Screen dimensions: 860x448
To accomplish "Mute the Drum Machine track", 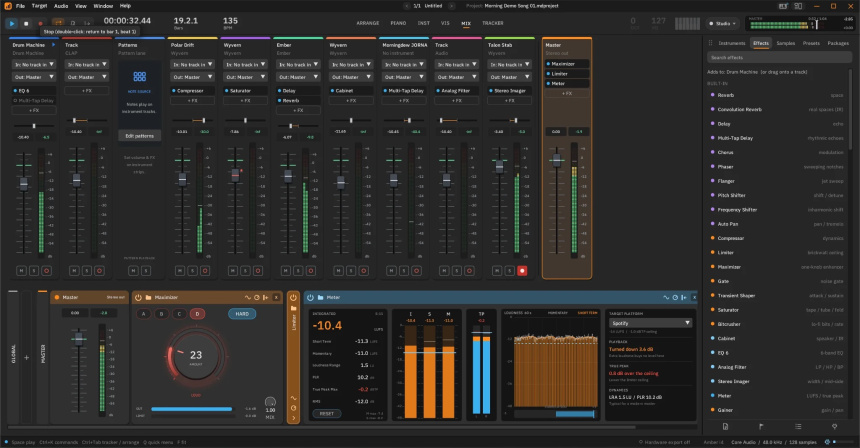I will tap(21, 271).
